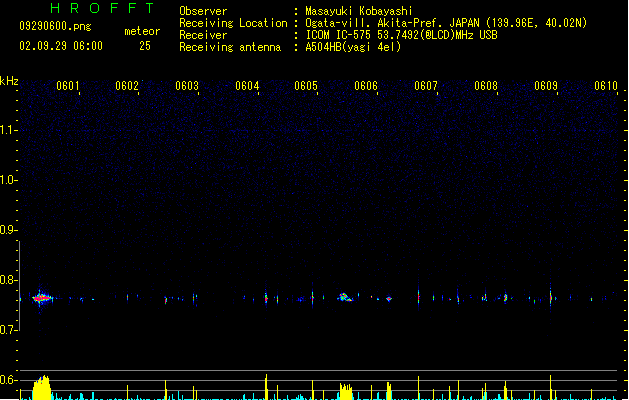Click the Ogata-vill. Akita-Pref. JAPAN location text
This screenshot has width=629, height=400.
coord(446,23)
